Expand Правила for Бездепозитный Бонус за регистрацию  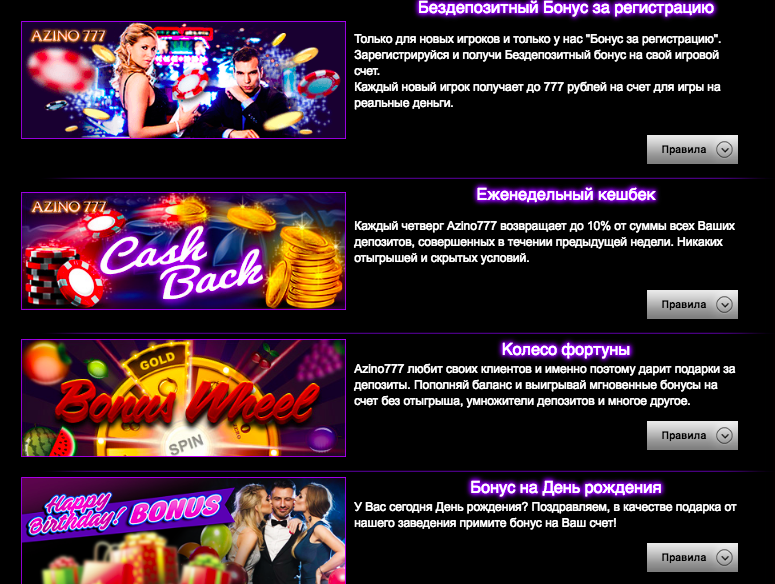(692, 149)
